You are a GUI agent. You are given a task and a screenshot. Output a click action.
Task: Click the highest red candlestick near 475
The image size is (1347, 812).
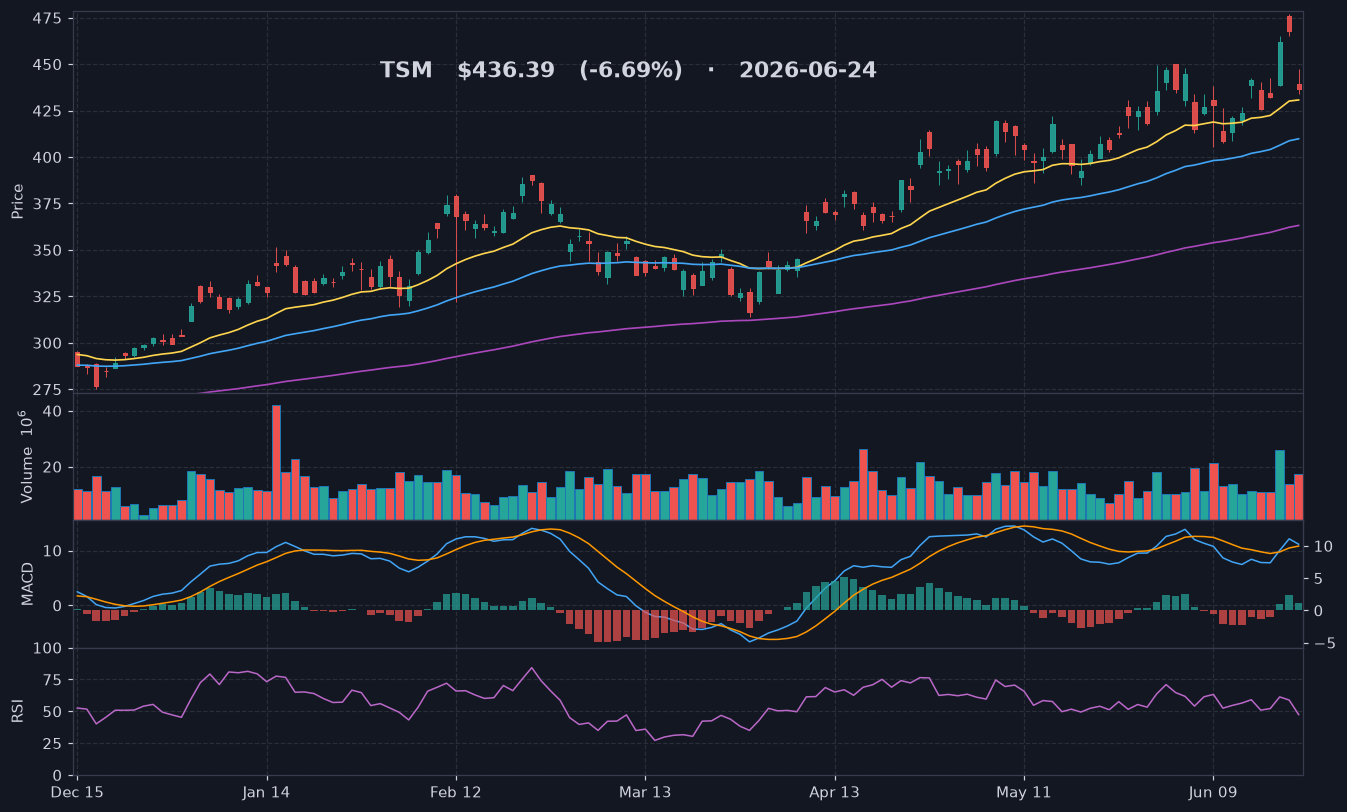pyautogui.click(x=1289, y=24)
